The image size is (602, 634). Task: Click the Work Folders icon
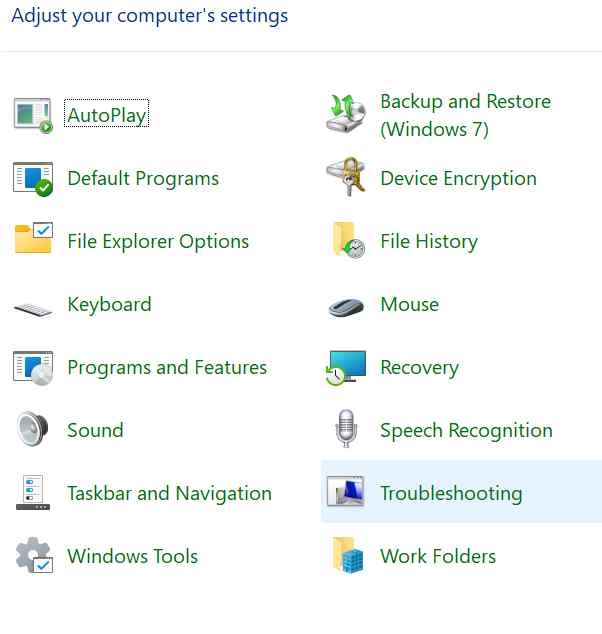348,555
